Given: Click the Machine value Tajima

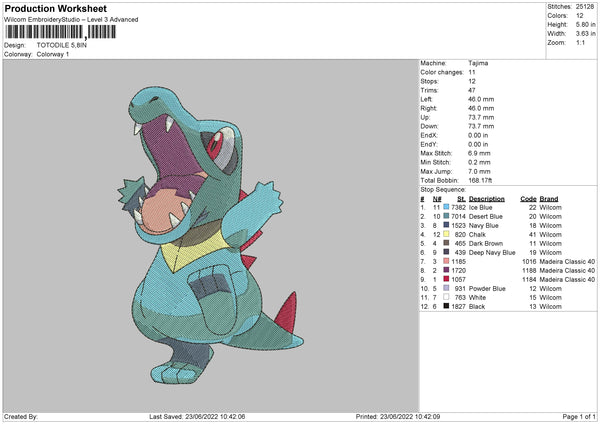Looking at the screenshot, I should [478, 63].
